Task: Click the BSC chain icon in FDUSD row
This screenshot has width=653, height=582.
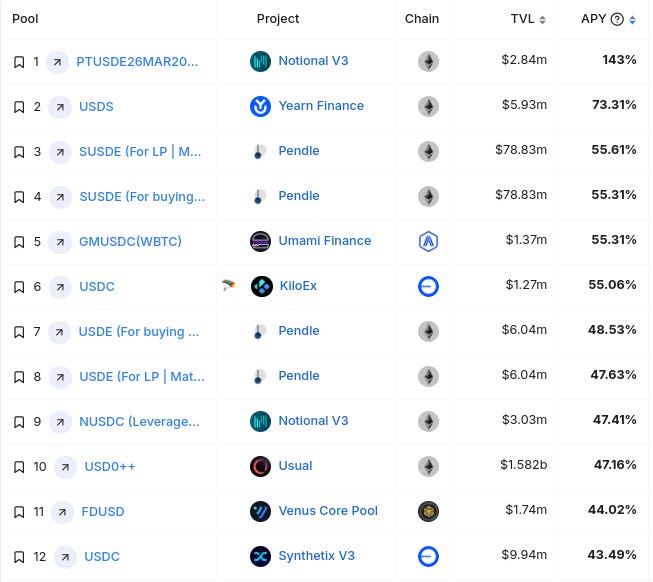Action: pyautogui.click(x=428, y=511)
